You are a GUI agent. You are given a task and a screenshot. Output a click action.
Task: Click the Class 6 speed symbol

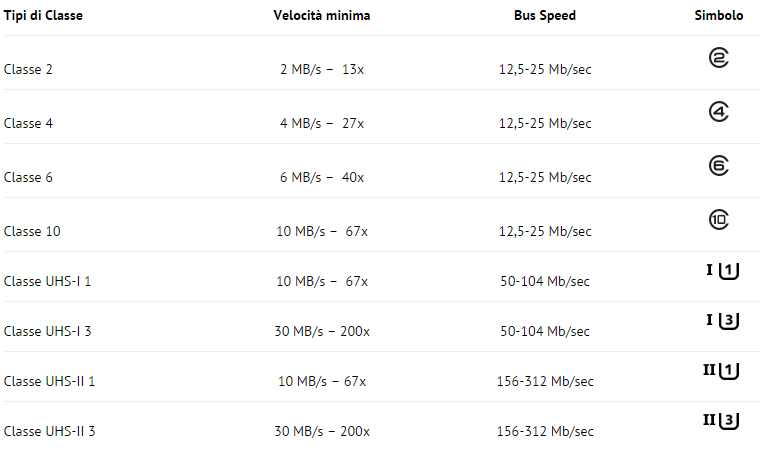[x=718, y=166]
